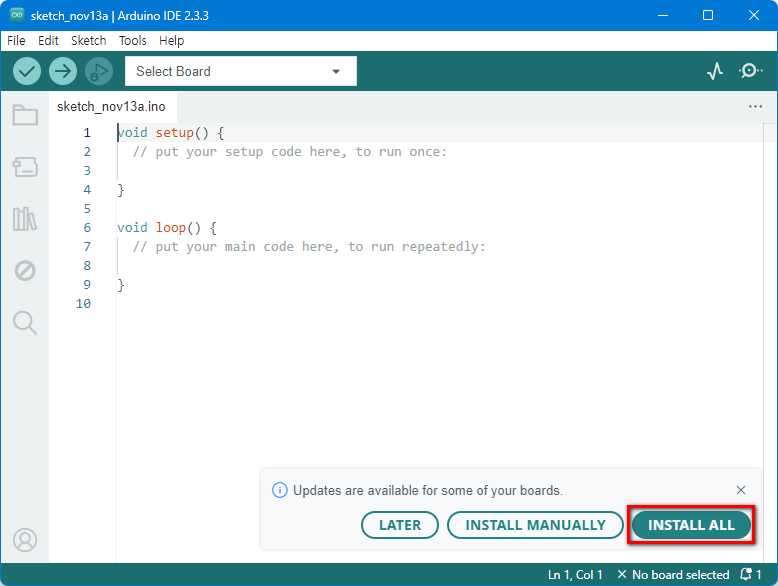Open the File menu
The width and height of the screenshot is (778, 586).
coord(16,41)
